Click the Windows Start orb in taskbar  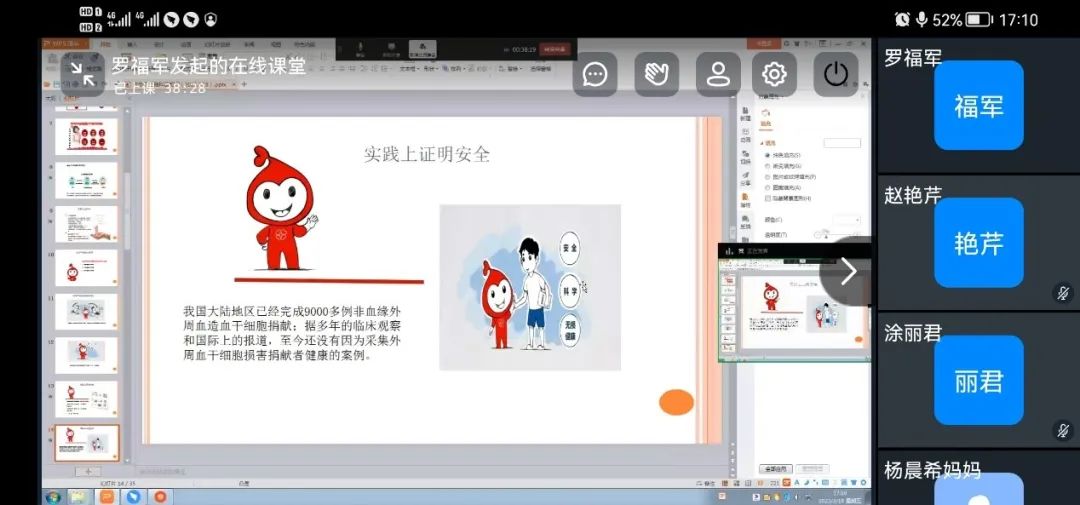tap(52, 497)
